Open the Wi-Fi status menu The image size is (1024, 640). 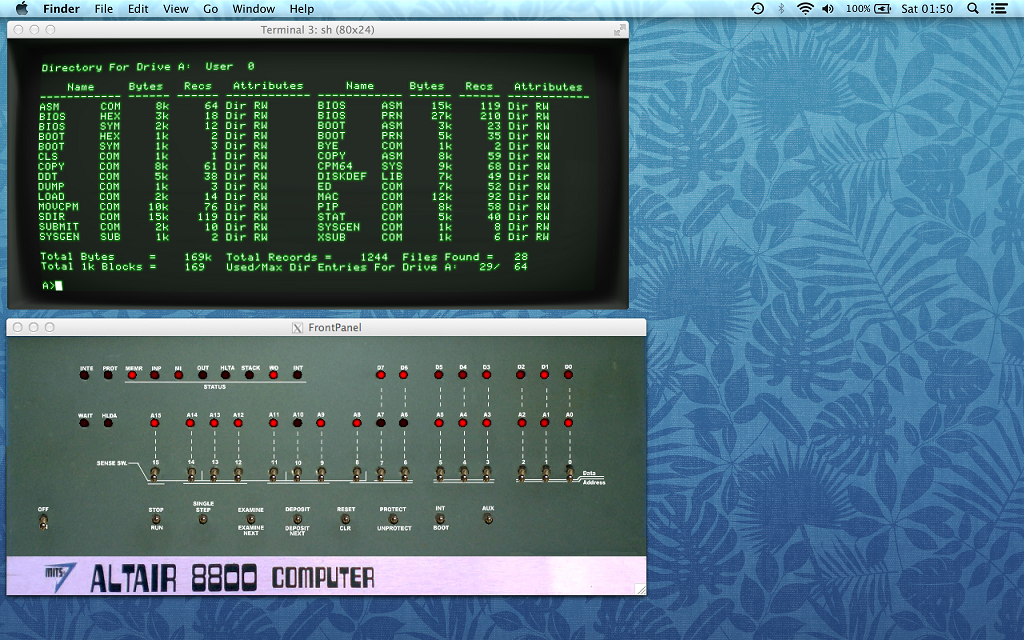(805, 8)
